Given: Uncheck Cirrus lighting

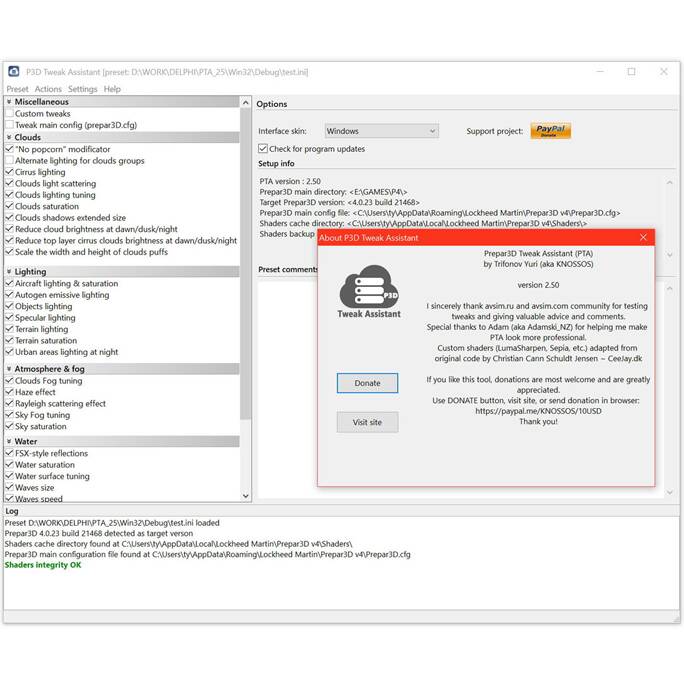Looking at the screenshot, I should tap(10, 172).
